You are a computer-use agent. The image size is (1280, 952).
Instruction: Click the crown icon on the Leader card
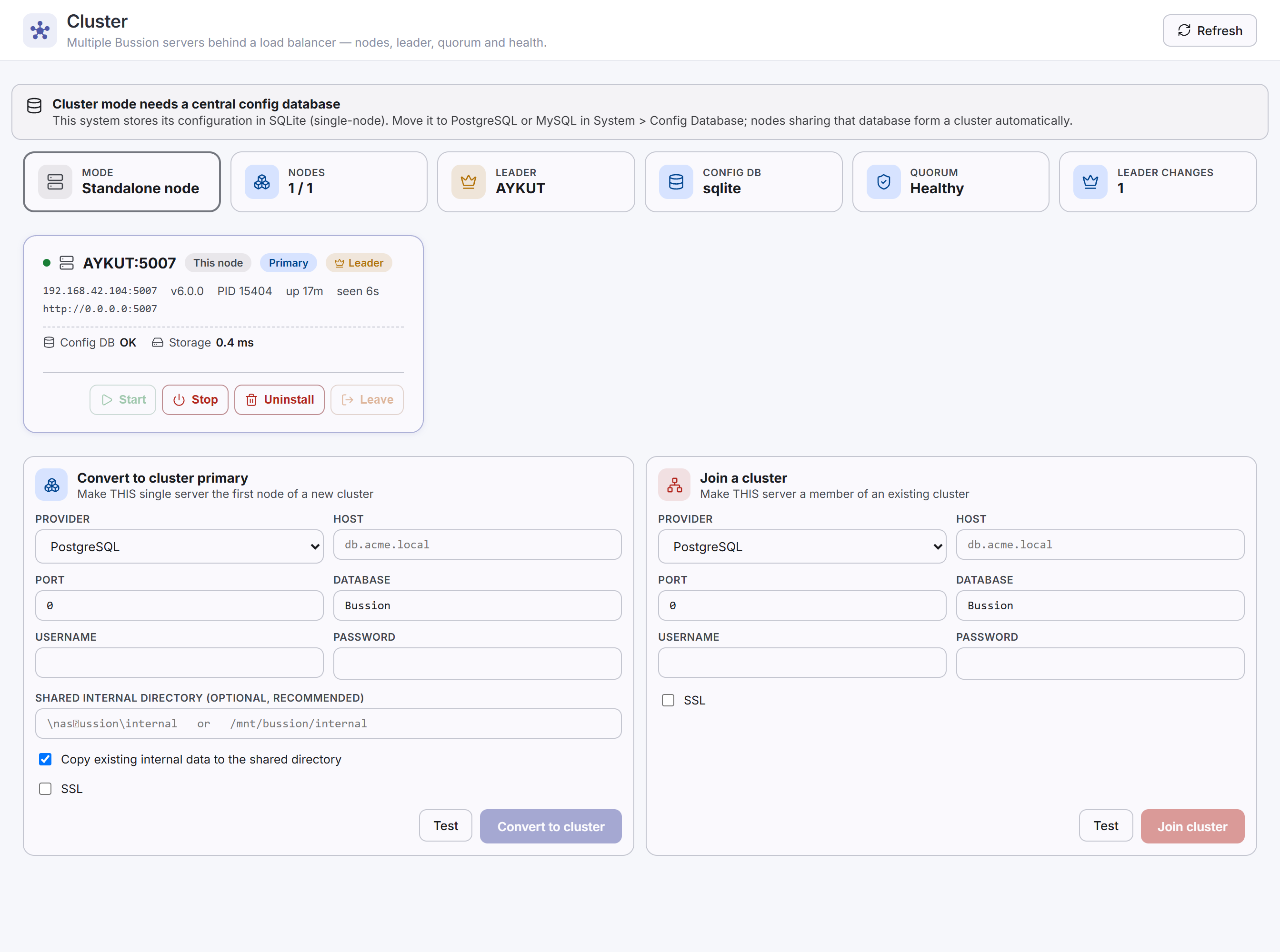469,182
